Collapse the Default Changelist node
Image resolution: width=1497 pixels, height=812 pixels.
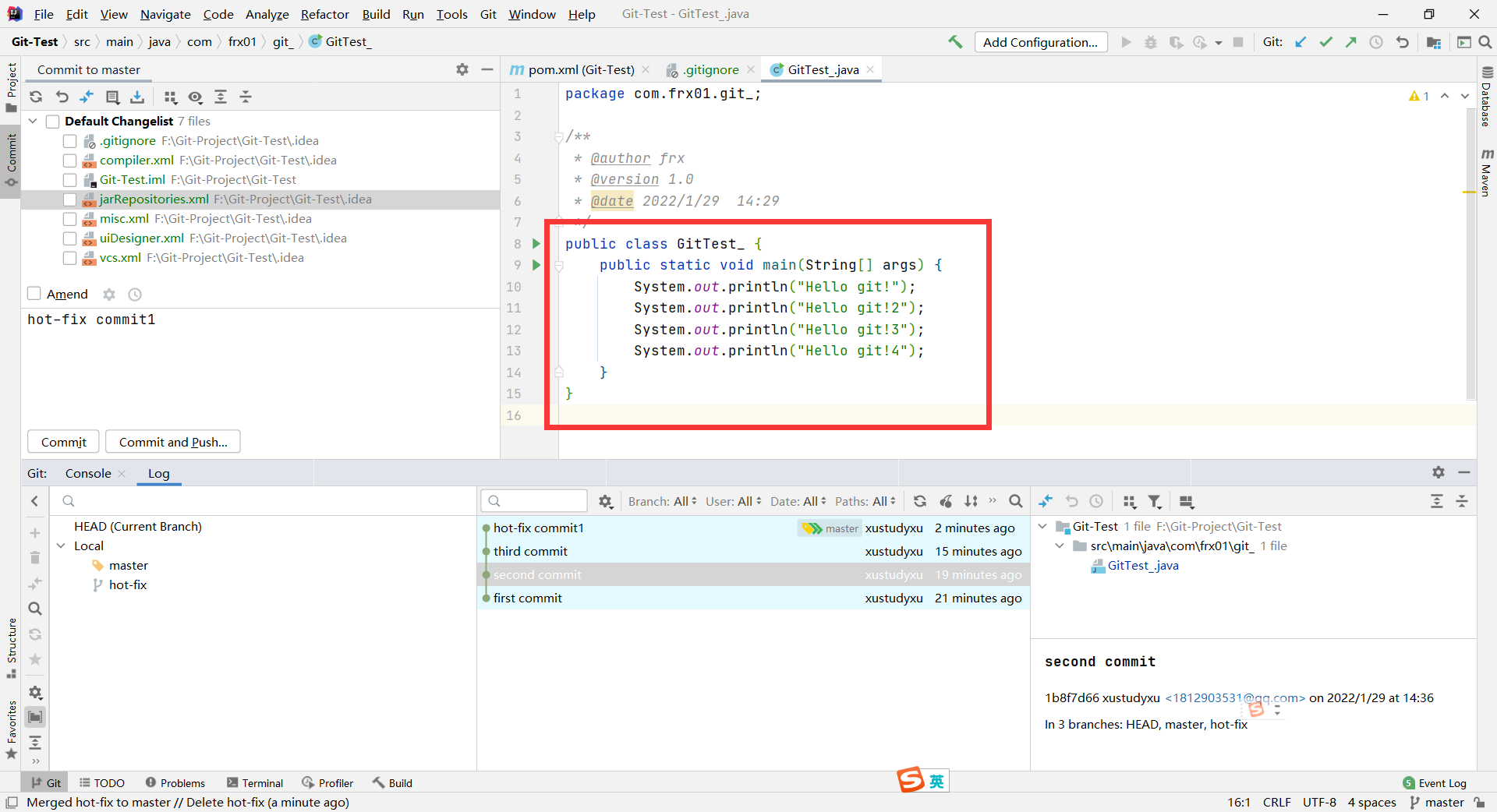33,121
